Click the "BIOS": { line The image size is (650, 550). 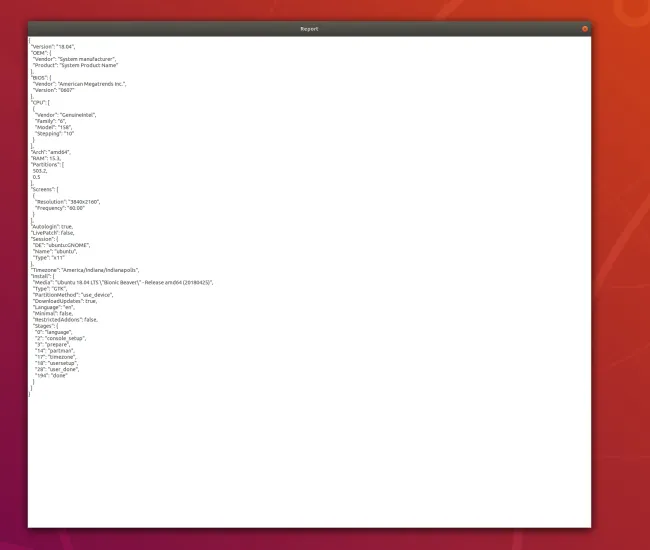pos(41,78)
